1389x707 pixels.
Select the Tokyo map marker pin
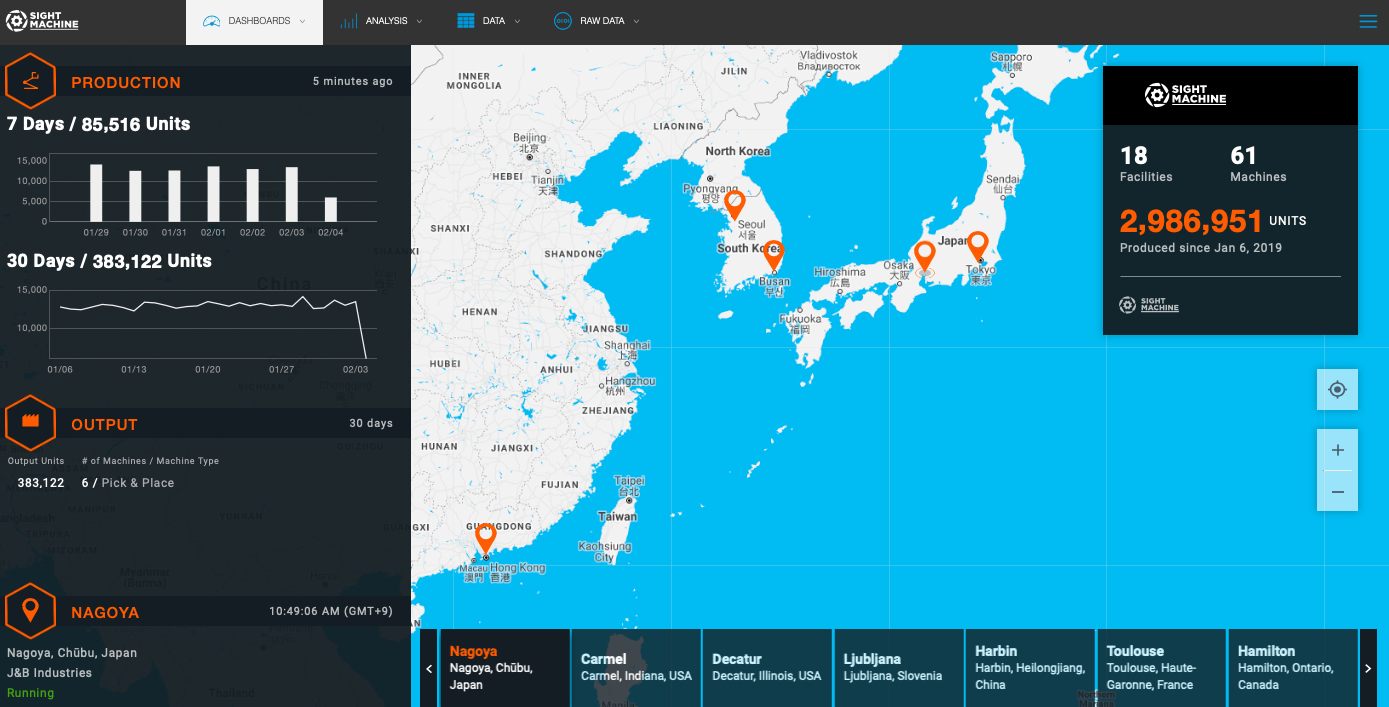tap(978, 244)
